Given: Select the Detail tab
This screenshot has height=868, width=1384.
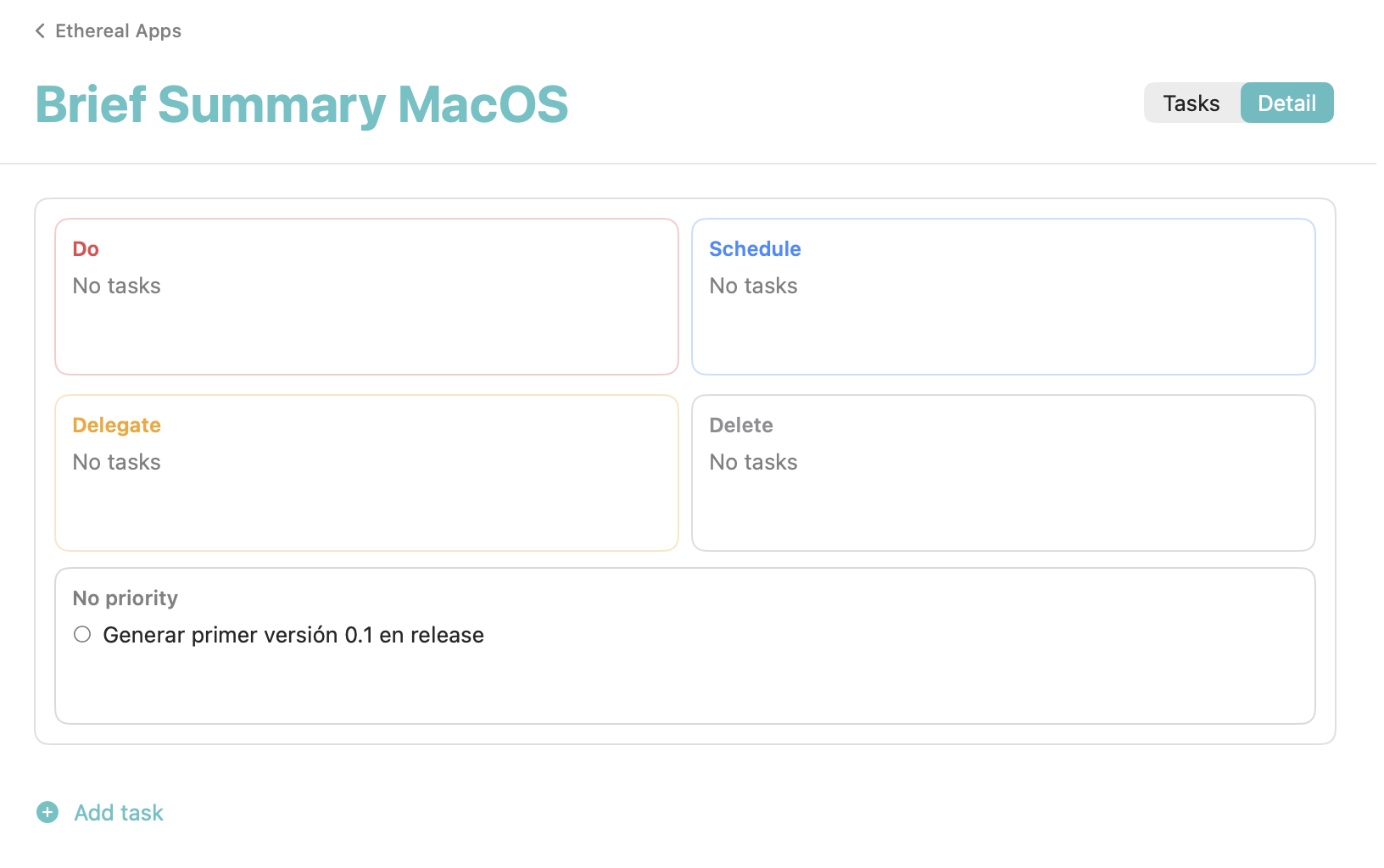Looking at the screenshot, I should point(1286,103).
